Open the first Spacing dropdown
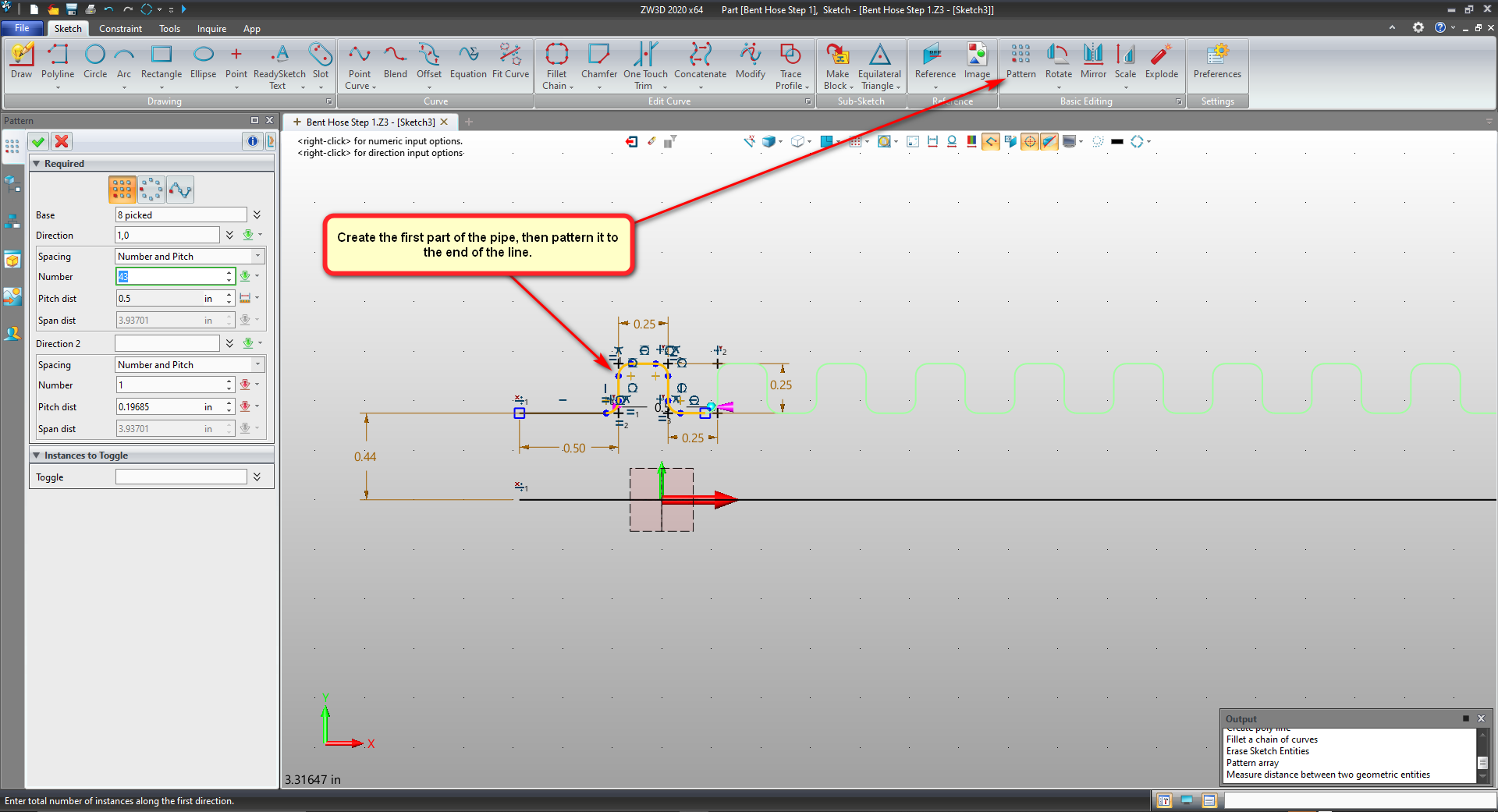Image resolution: width=1498 pixels, height=812 pixels. [x=190, y=257]
